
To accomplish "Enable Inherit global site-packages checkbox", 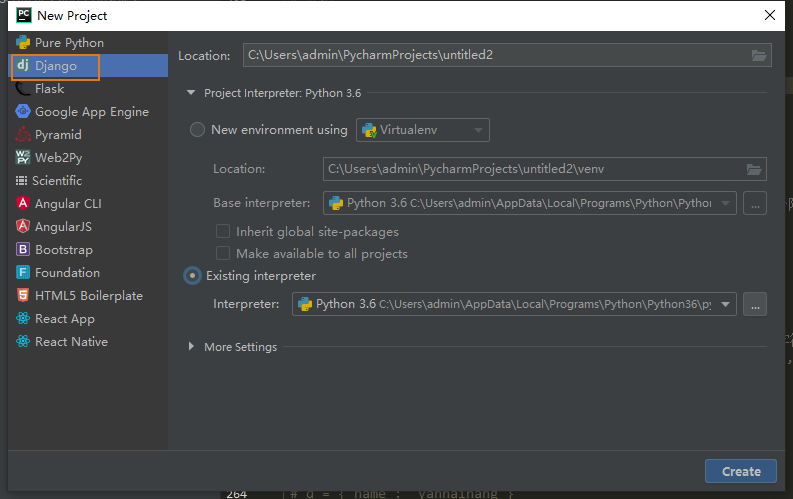I will [x=223, y=231].
